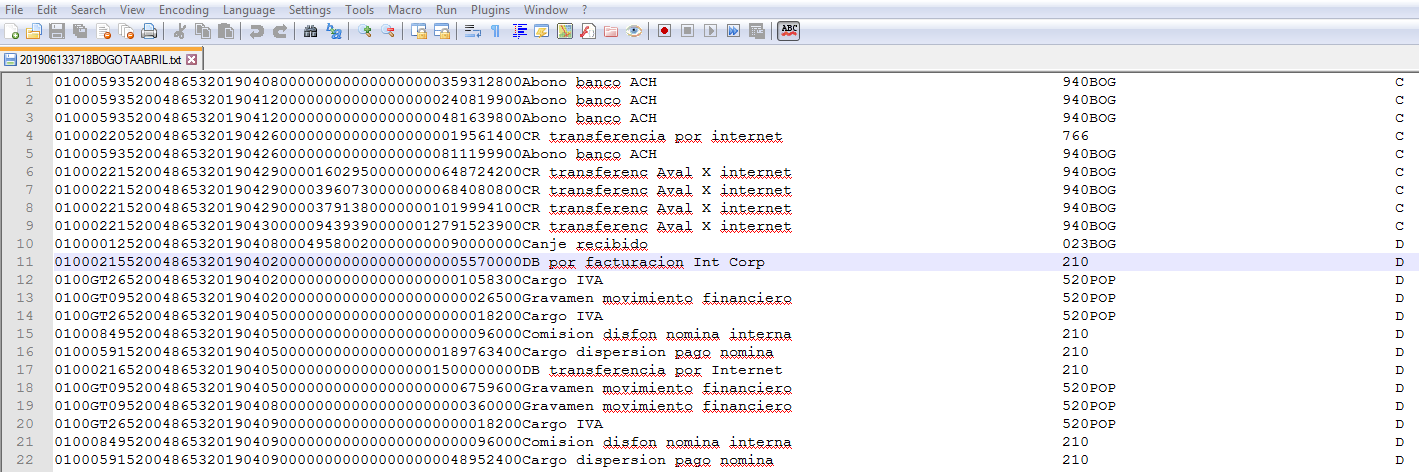Click line number 11 in the margin

click(29, 262)
